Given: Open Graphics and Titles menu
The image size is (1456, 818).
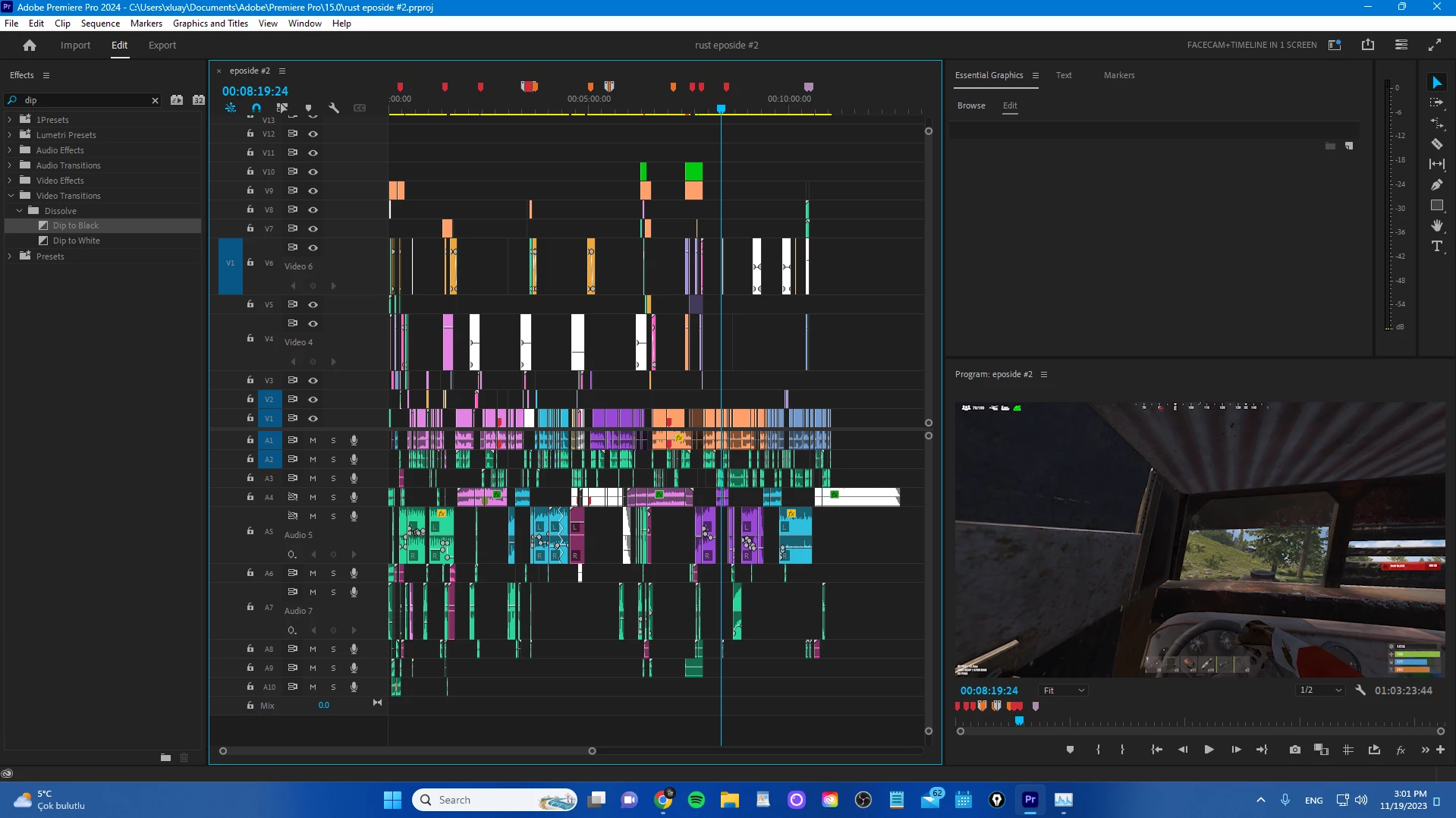Looking at the screenshot, I should tap(210, 24).
